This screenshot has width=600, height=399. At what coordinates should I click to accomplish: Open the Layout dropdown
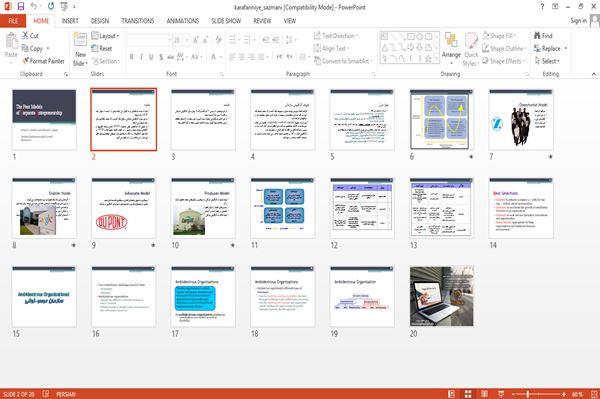pyautogui.click(x=105, y=36)
